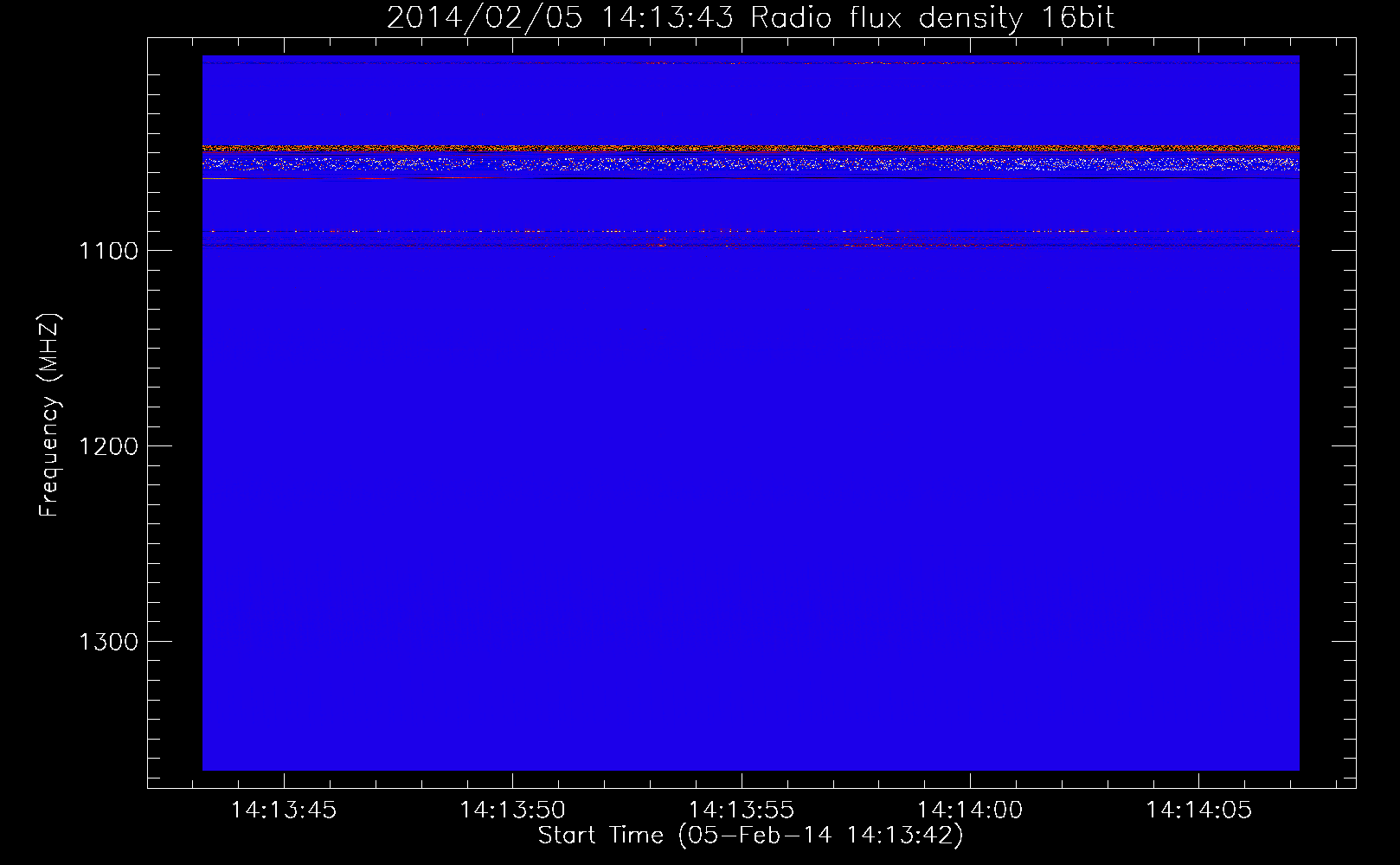Click the 14:13:45 time axis label
This screenshot has width=1400, height=865.
click(284, 811)
